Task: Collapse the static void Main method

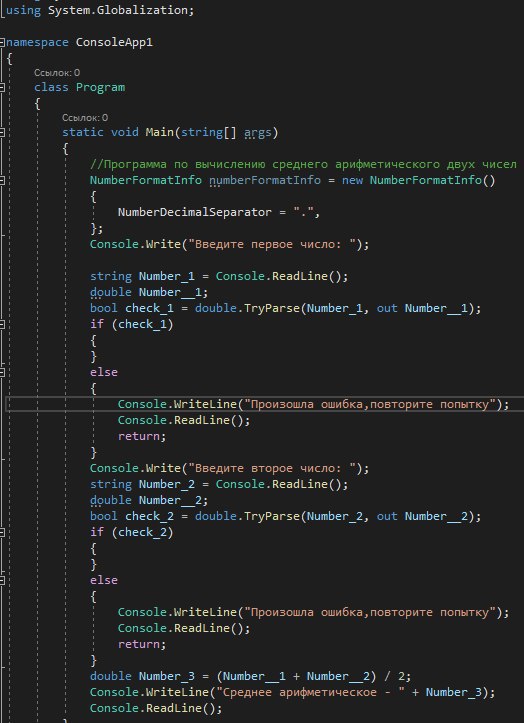Action: pos(2,132)
